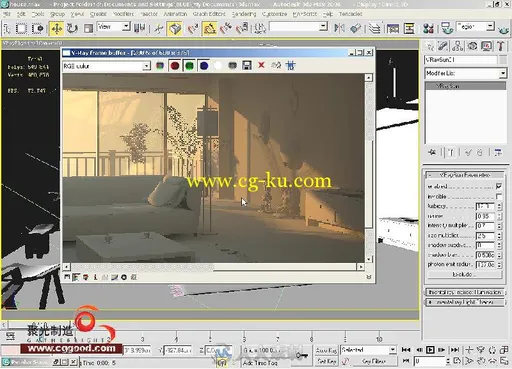Open the MAXScript menu

(x=305, y=14)
